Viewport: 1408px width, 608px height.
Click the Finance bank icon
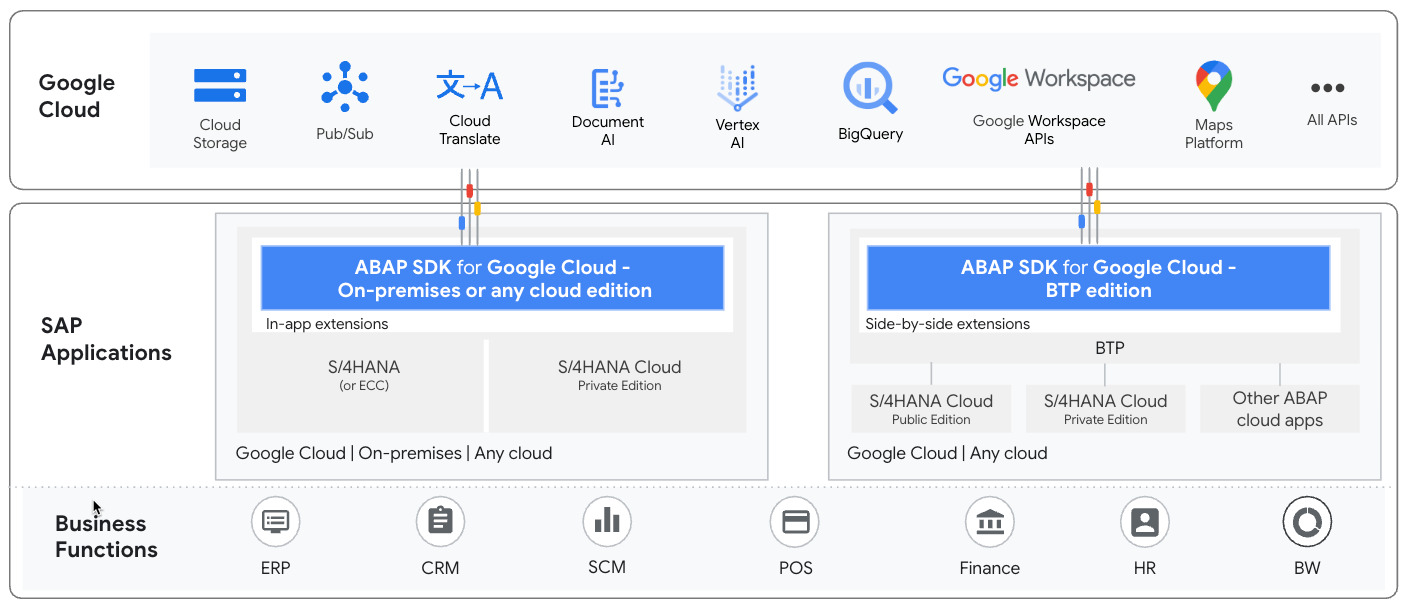click(x=989, y=521)
